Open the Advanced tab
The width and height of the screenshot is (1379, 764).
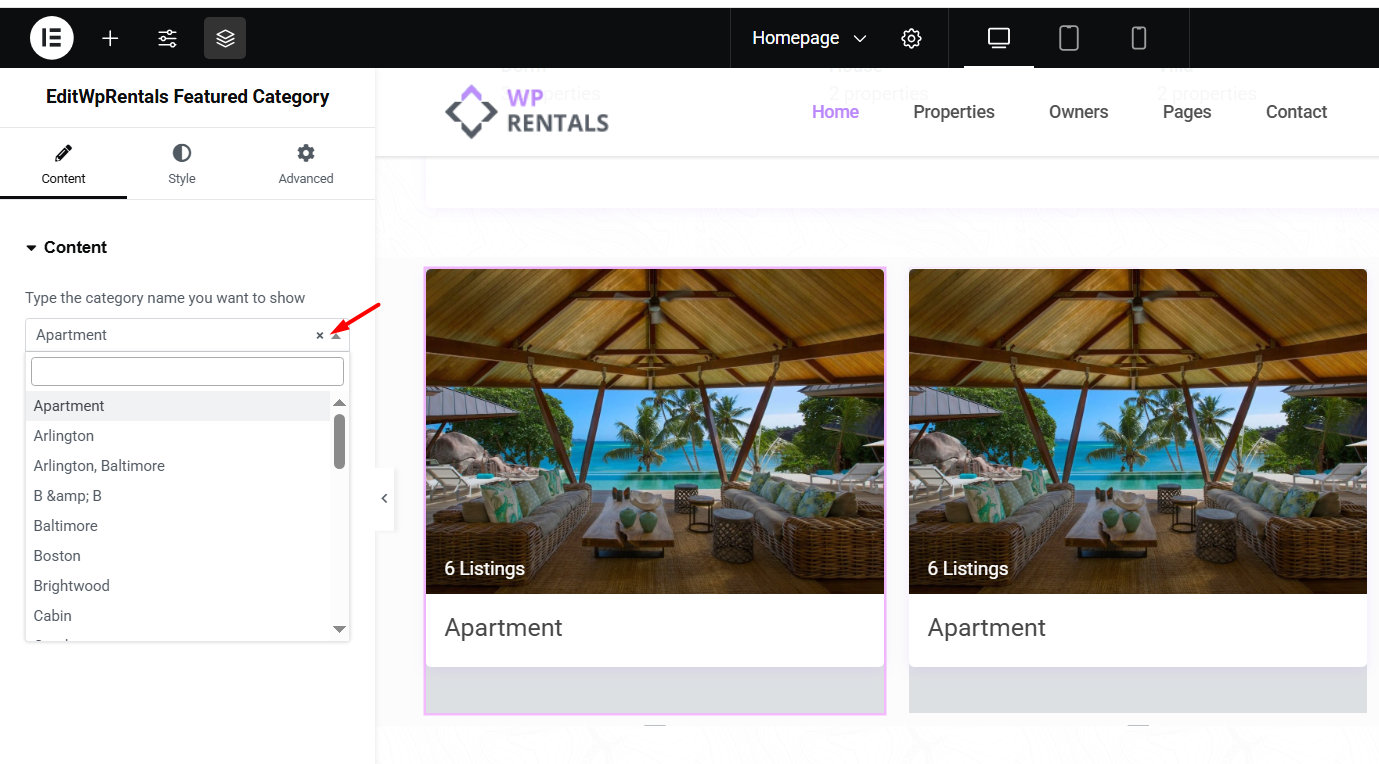click(305, 164)
